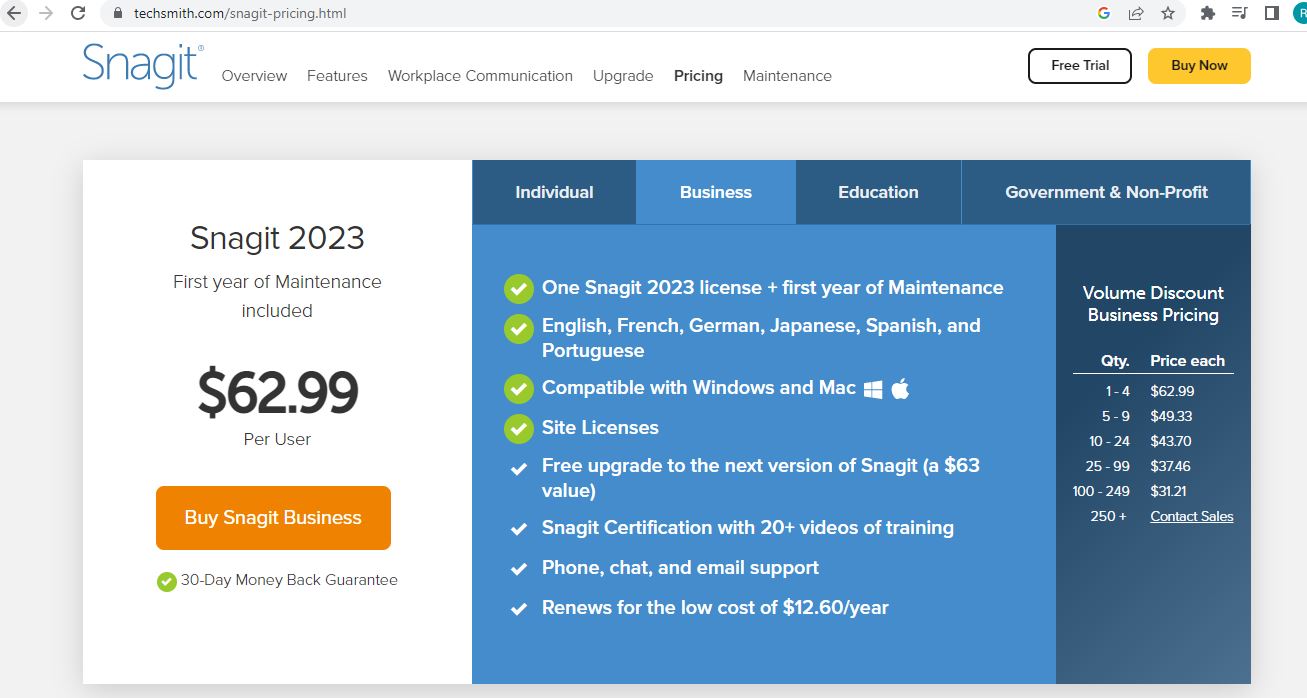
Task: Click white check beside Free upgrade
Action: 519,468
